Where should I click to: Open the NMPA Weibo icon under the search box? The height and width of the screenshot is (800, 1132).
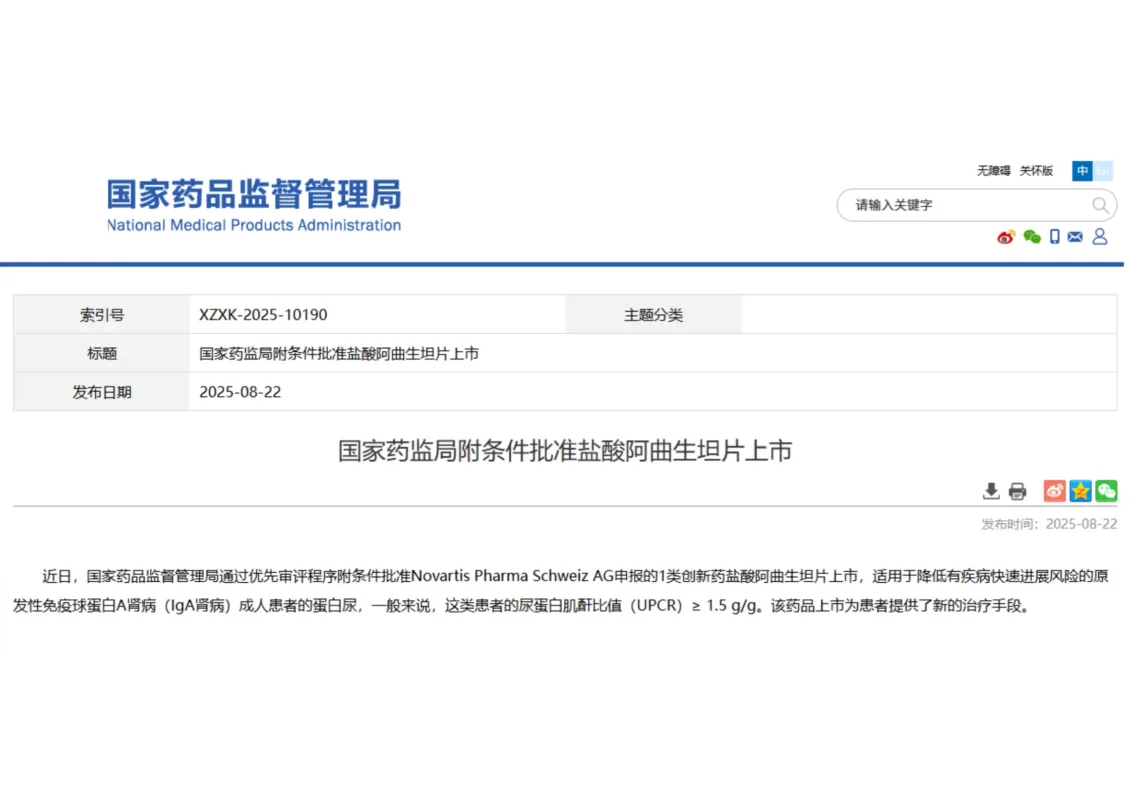coord(1006,237)
